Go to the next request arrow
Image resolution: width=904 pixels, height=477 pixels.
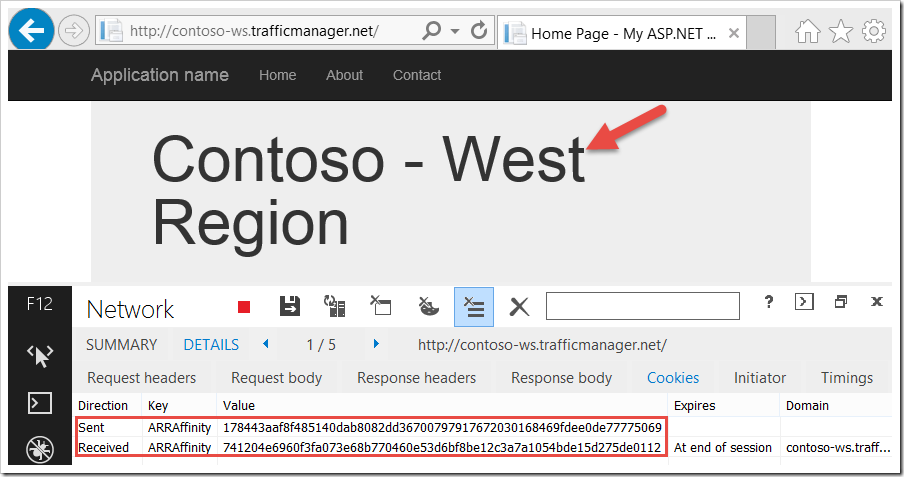click(376, 344)
